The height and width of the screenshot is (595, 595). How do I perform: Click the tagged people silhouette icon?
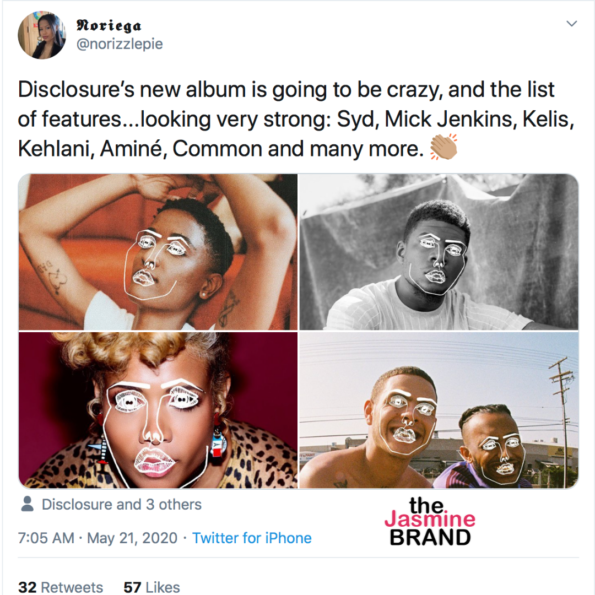27,504
